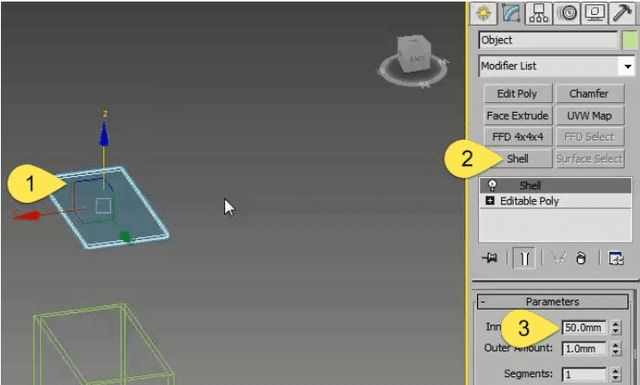The image size is (640, 385).
Task: Open the Modify command panel tab
Action: tap(511, 13)
